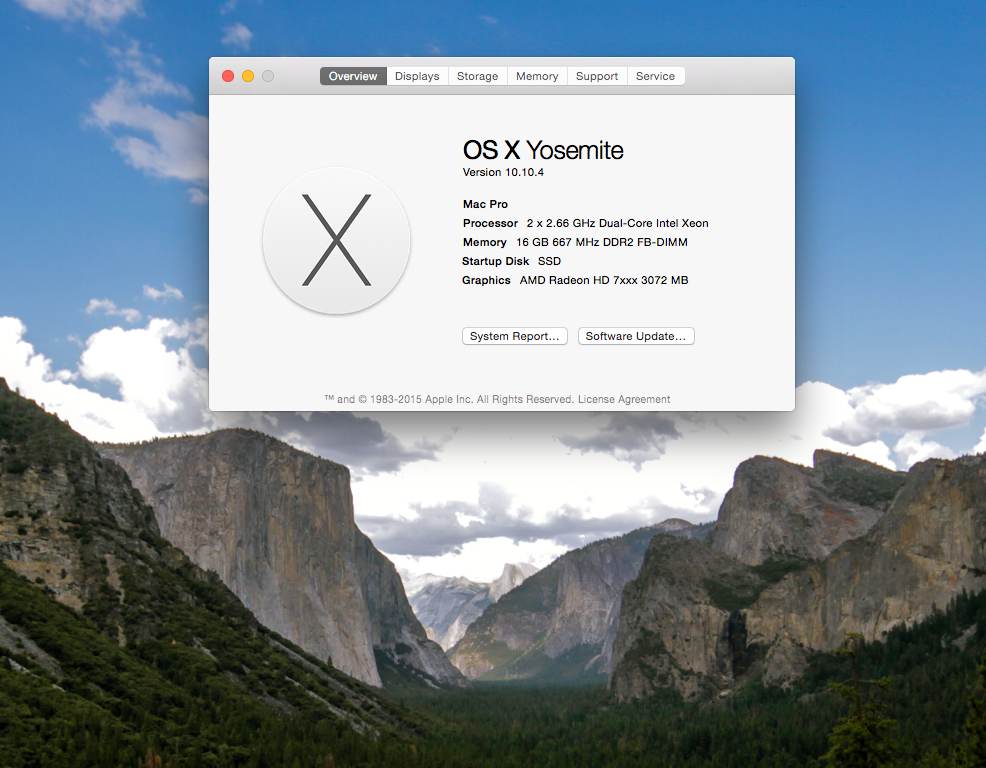Click the Processor label

490,223
